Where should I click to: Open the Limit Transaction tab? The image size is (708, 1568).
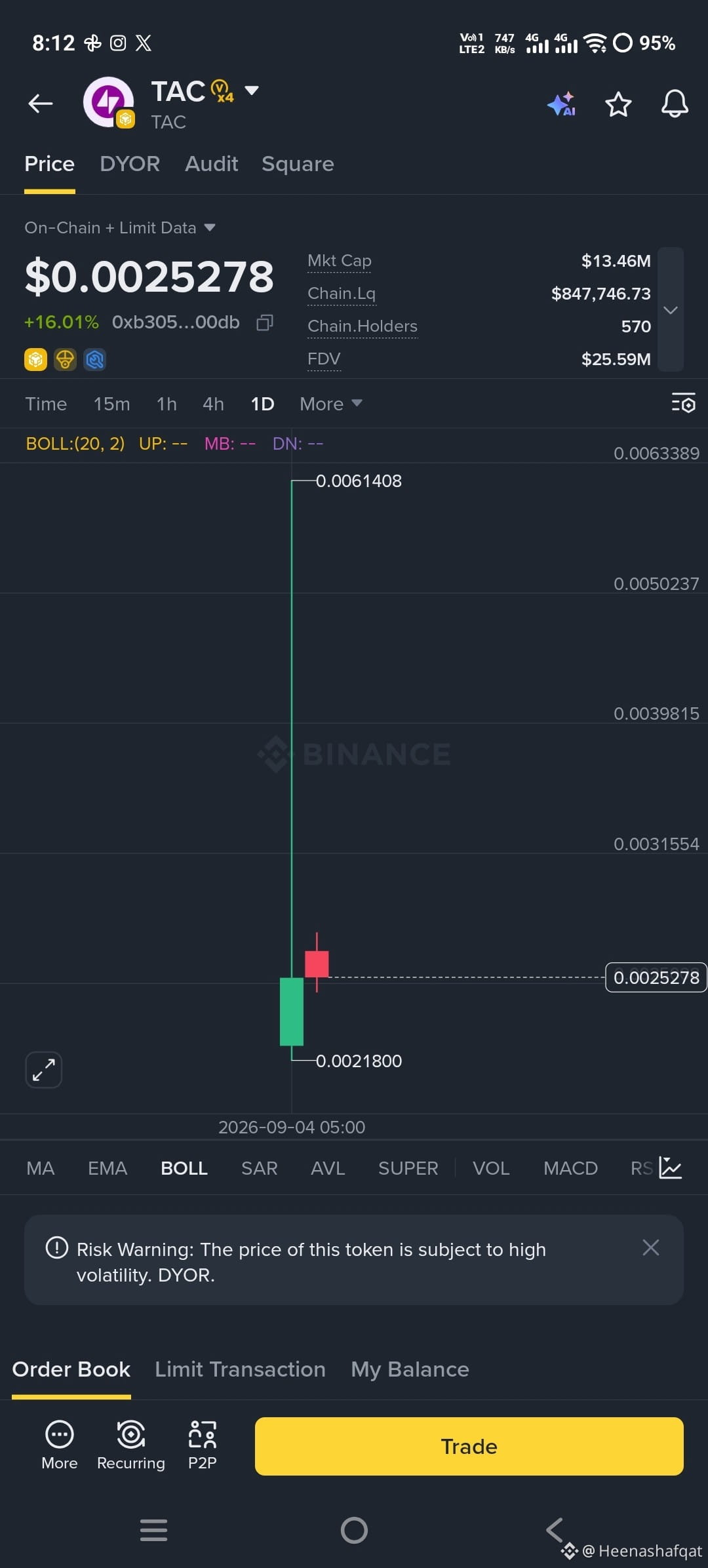tap(240, 1369)
